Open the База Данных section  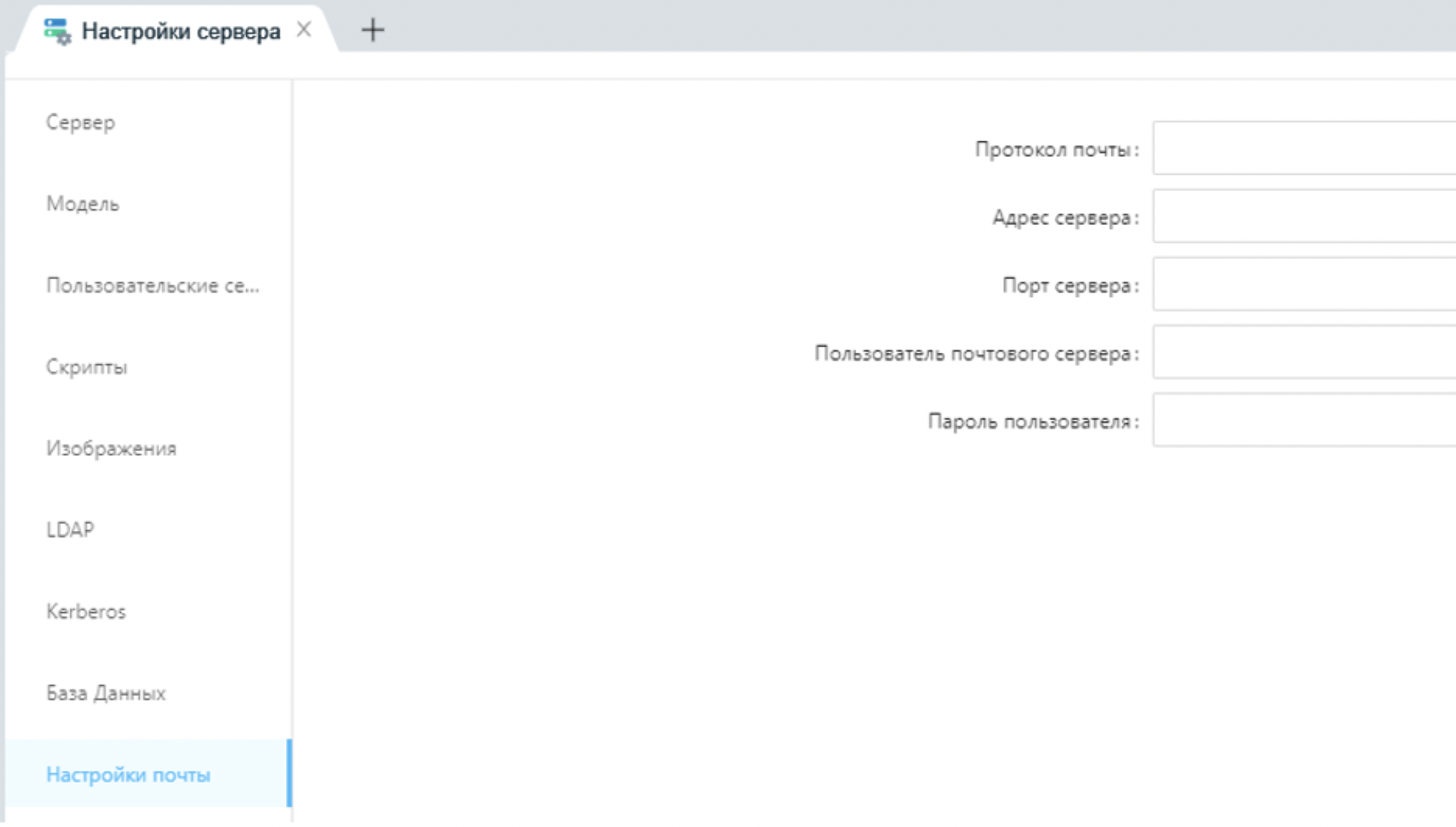(x=105, y=693)
